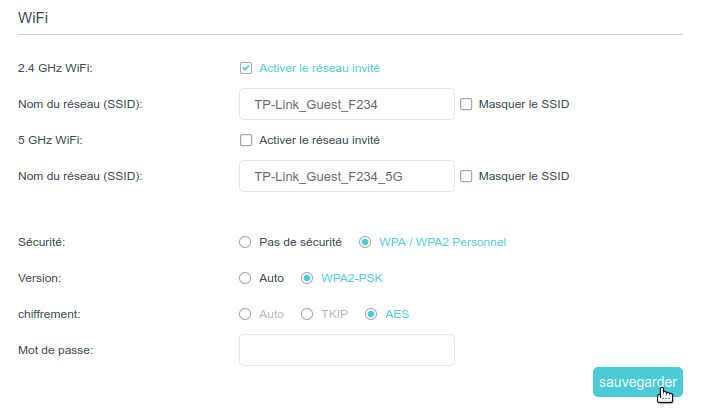Check 'Masquer le SSID' for TP-Link_Guest_F234

(466, 104)
